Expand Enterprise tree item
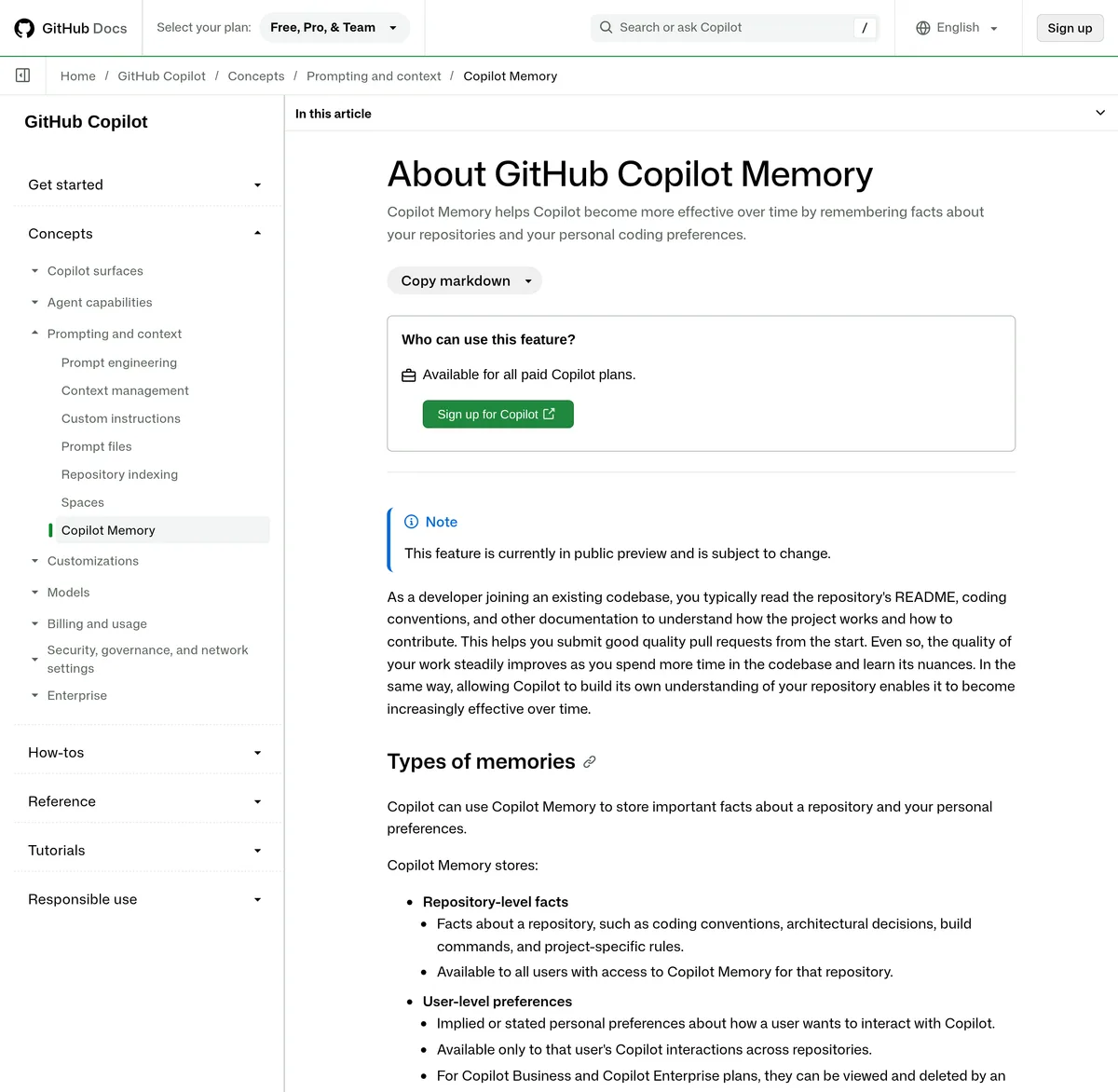The height and width of the screenshot is (1092, 1118). click(x=34, y=696)
